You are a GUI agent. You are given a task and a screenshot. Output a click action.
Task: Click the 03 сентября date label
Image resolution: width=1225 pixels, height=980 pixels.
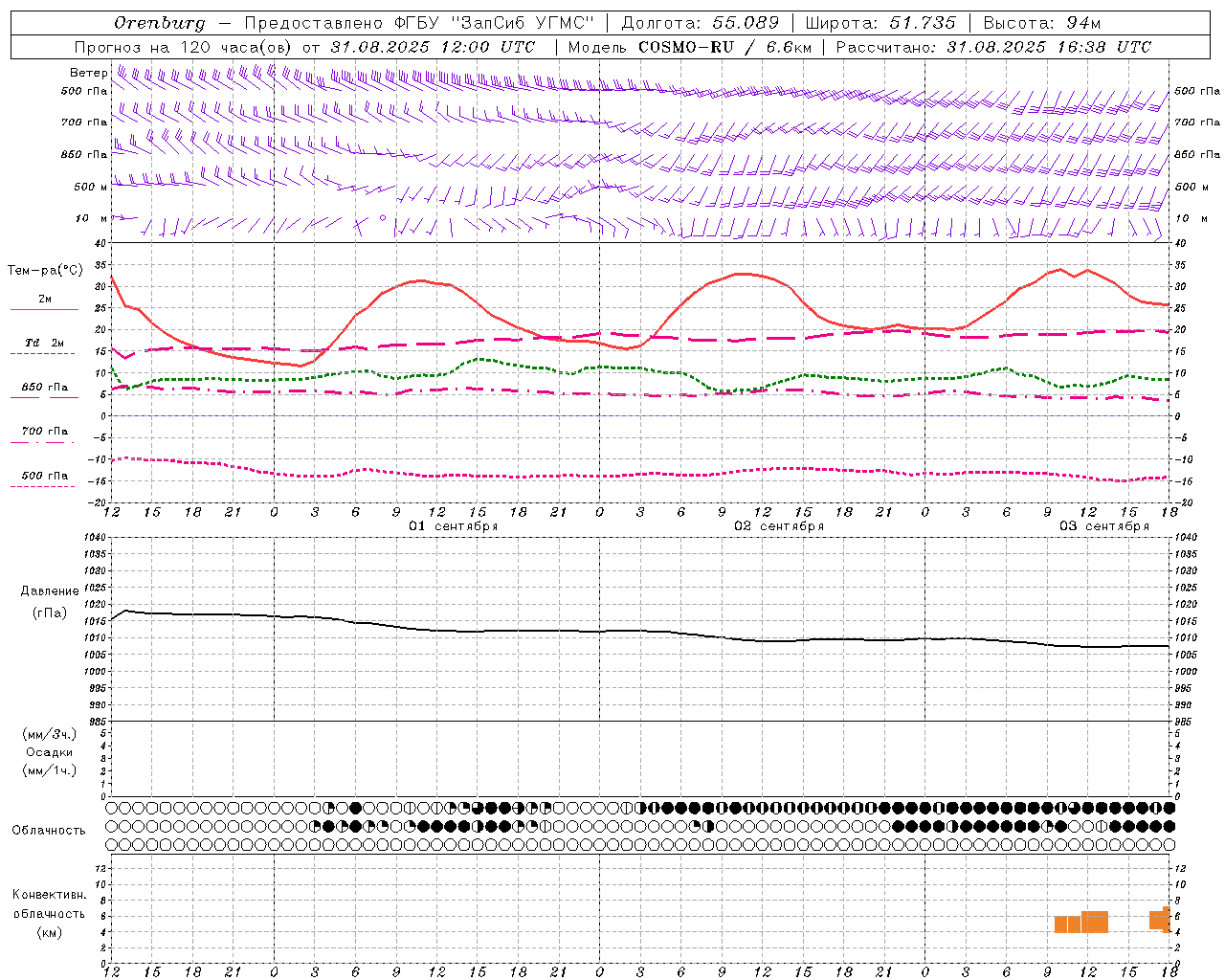[x=1104, y=525]
